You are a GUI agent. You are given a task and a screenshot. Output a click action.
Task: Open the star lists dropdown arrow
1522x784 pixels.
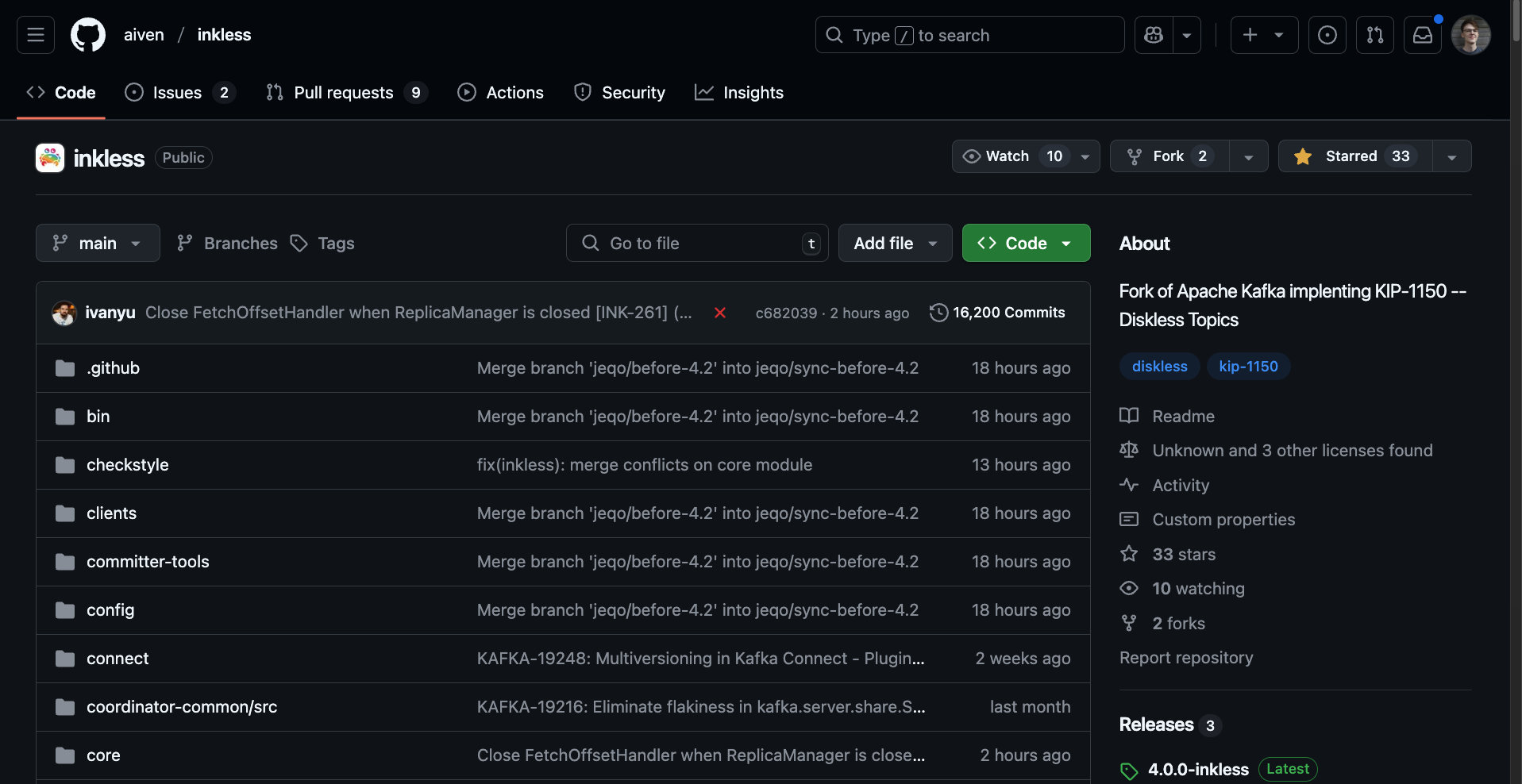click(x=1451, y=157)
